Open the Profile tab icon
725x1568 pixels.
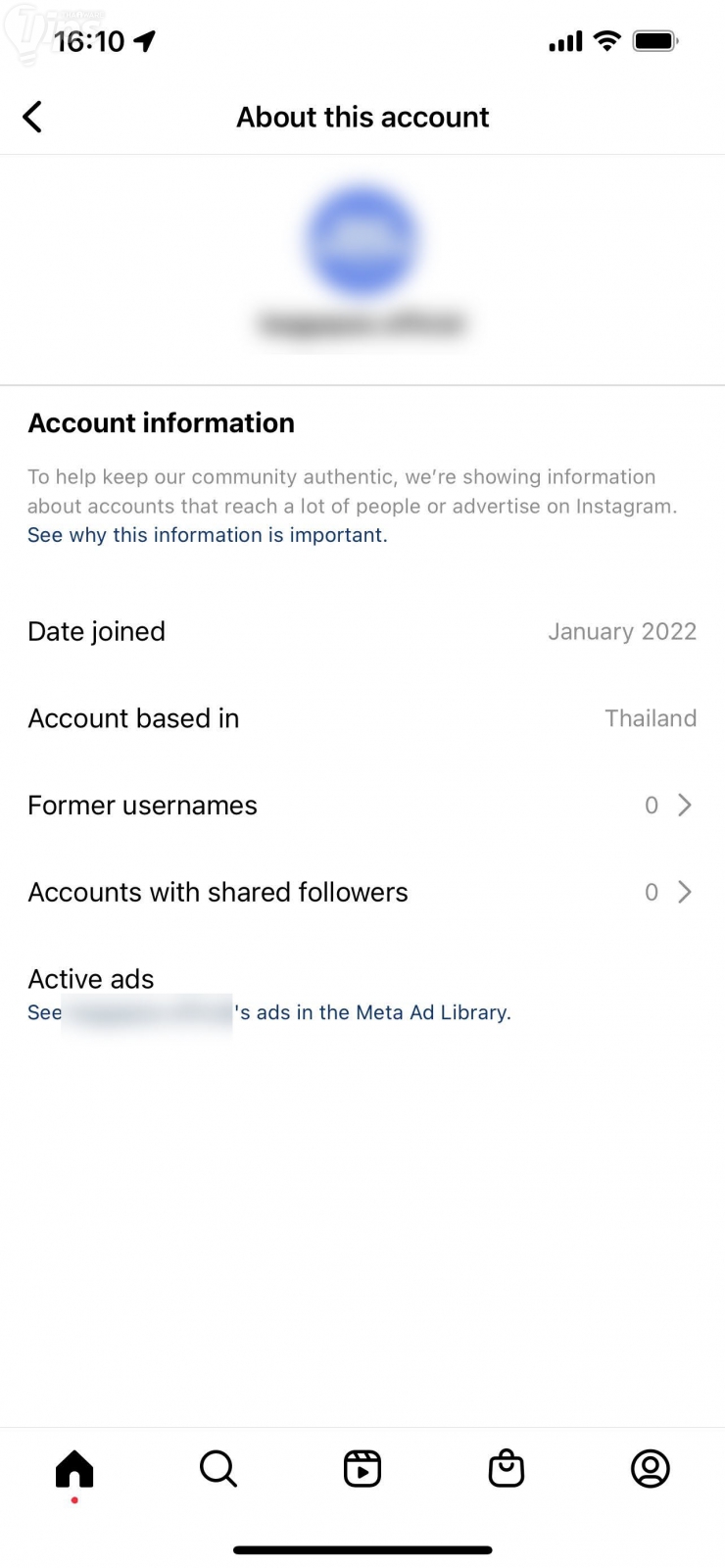click(x=651, y=1469)
